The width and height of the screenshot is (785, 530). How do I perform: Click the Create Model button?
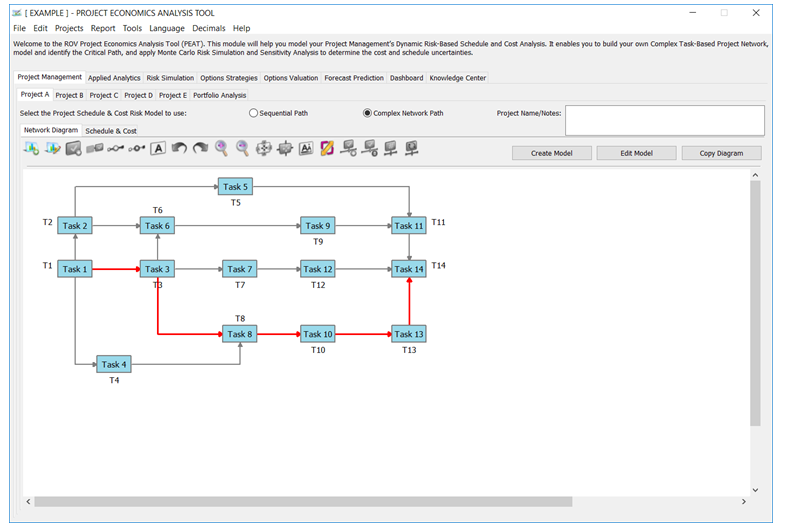pos(551,153)
